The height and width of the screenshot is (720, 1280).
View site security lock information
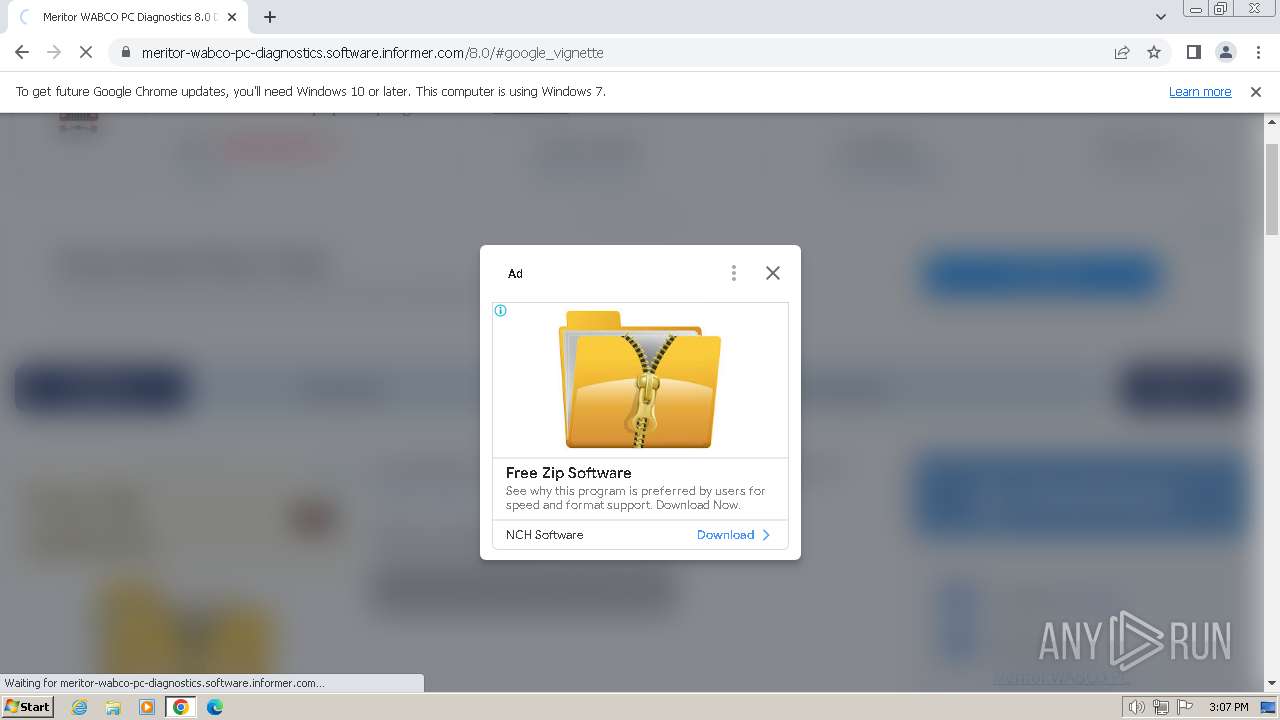(126, 53)
